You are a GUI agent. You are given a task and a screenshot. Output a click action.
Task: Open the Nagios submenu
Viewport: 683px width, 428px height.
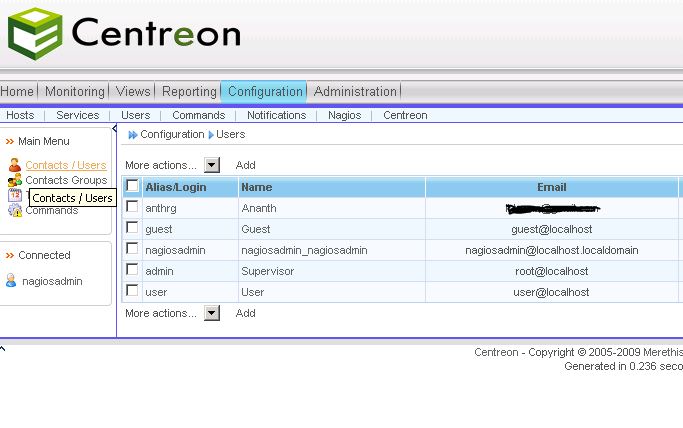point(345,115)
